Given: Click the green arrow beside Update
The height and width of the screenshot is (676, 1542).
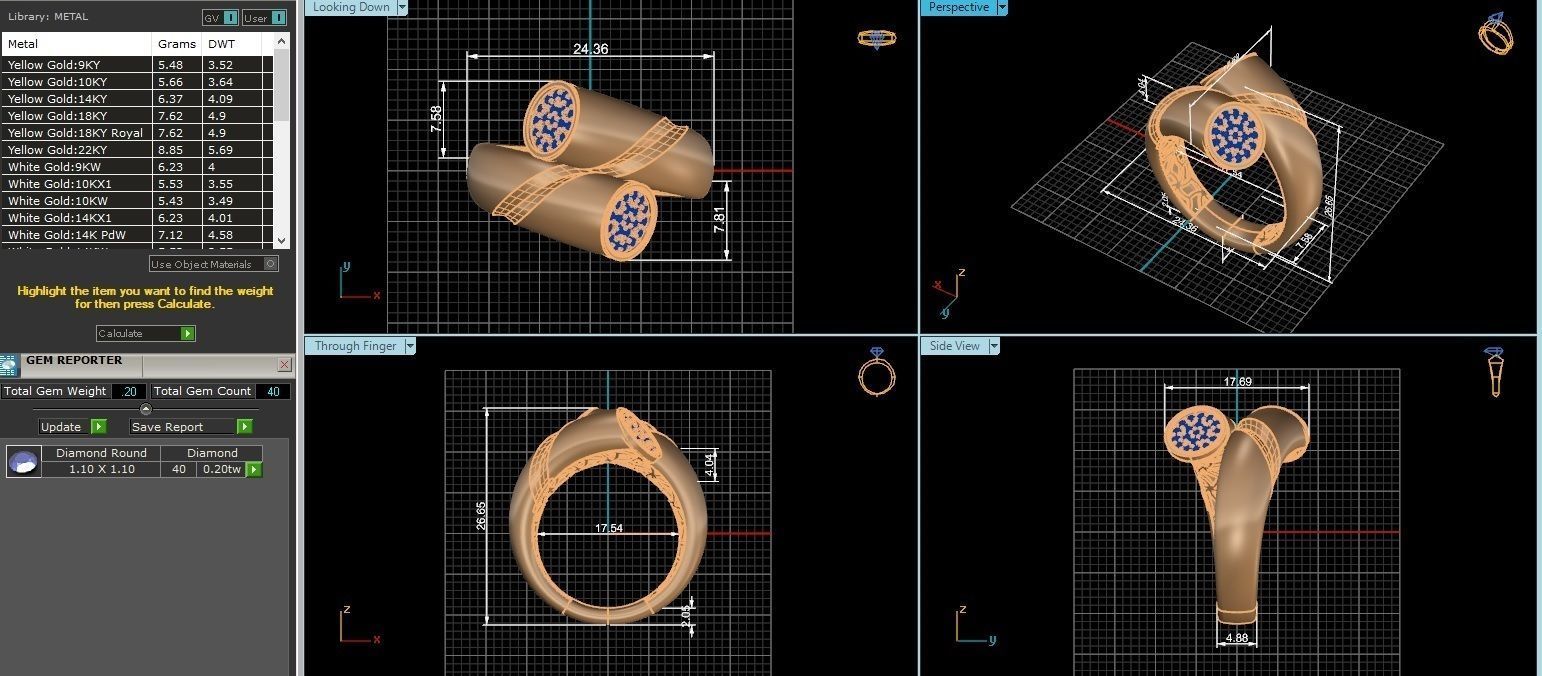Looking at the screenshot, I should (98, 427).
